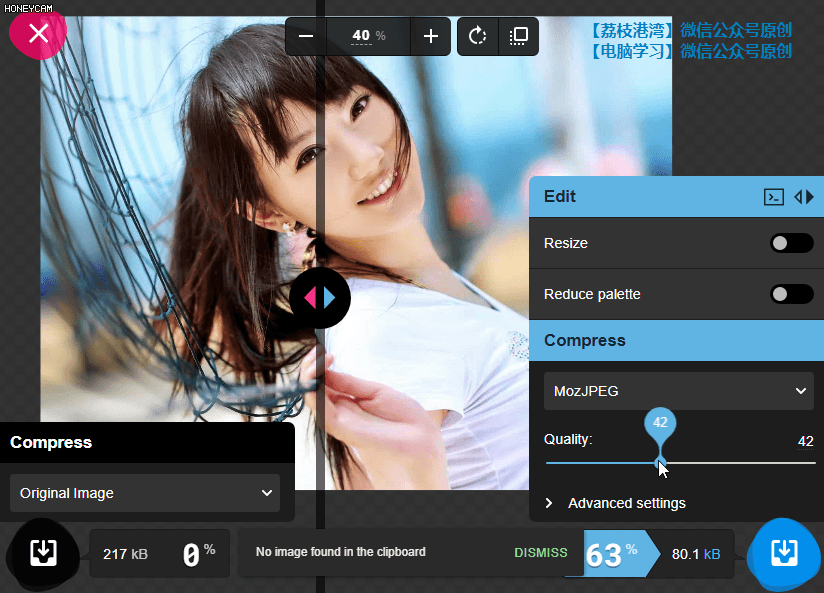Open the Original Image dropdown

pos(145,493)
